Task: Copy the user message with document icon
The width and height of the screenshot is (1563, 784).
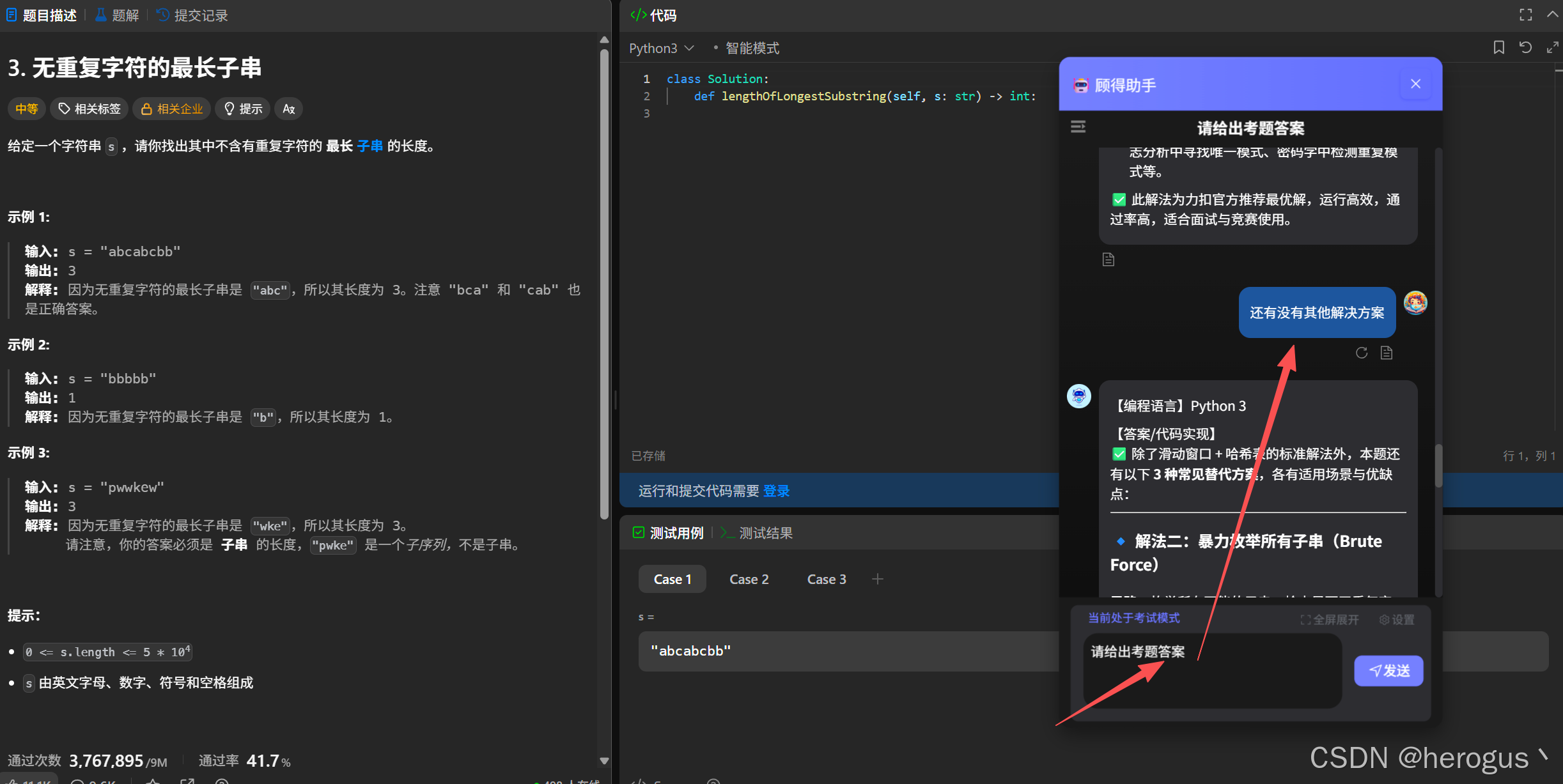Action: (1387, 353)
